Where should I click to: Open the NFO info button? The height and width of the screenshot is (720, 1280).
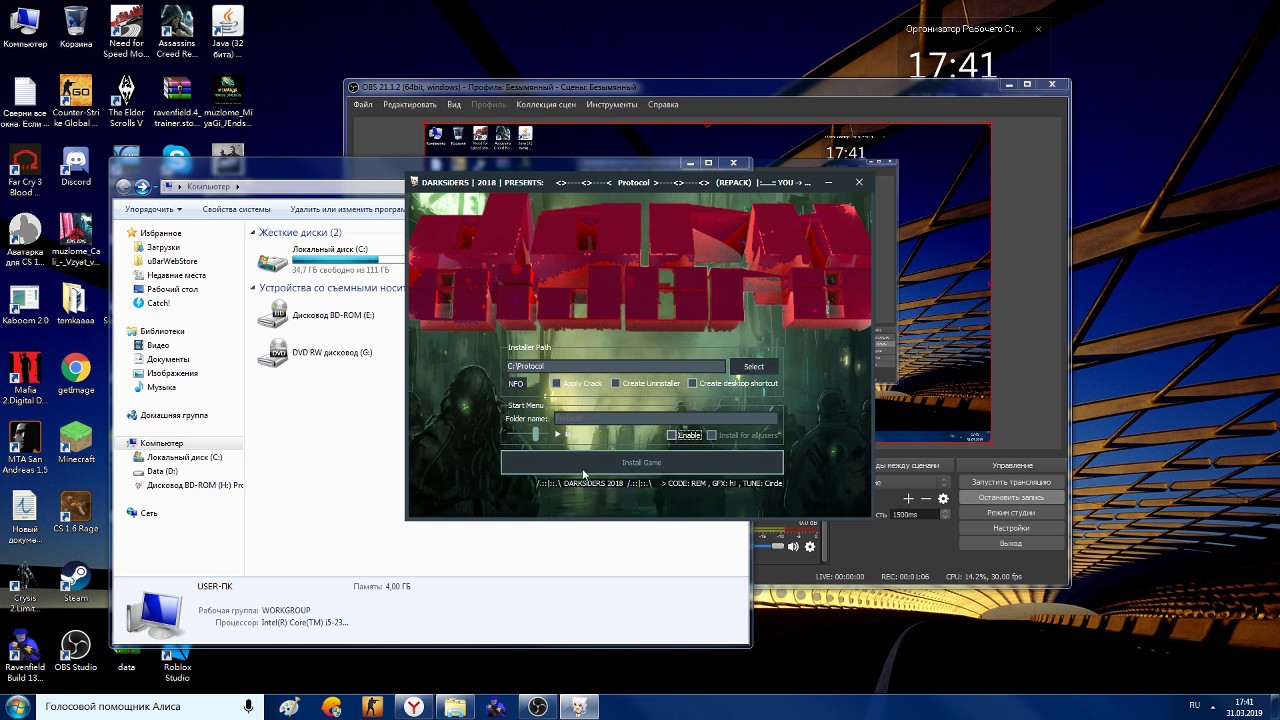(x=516, y=384)
